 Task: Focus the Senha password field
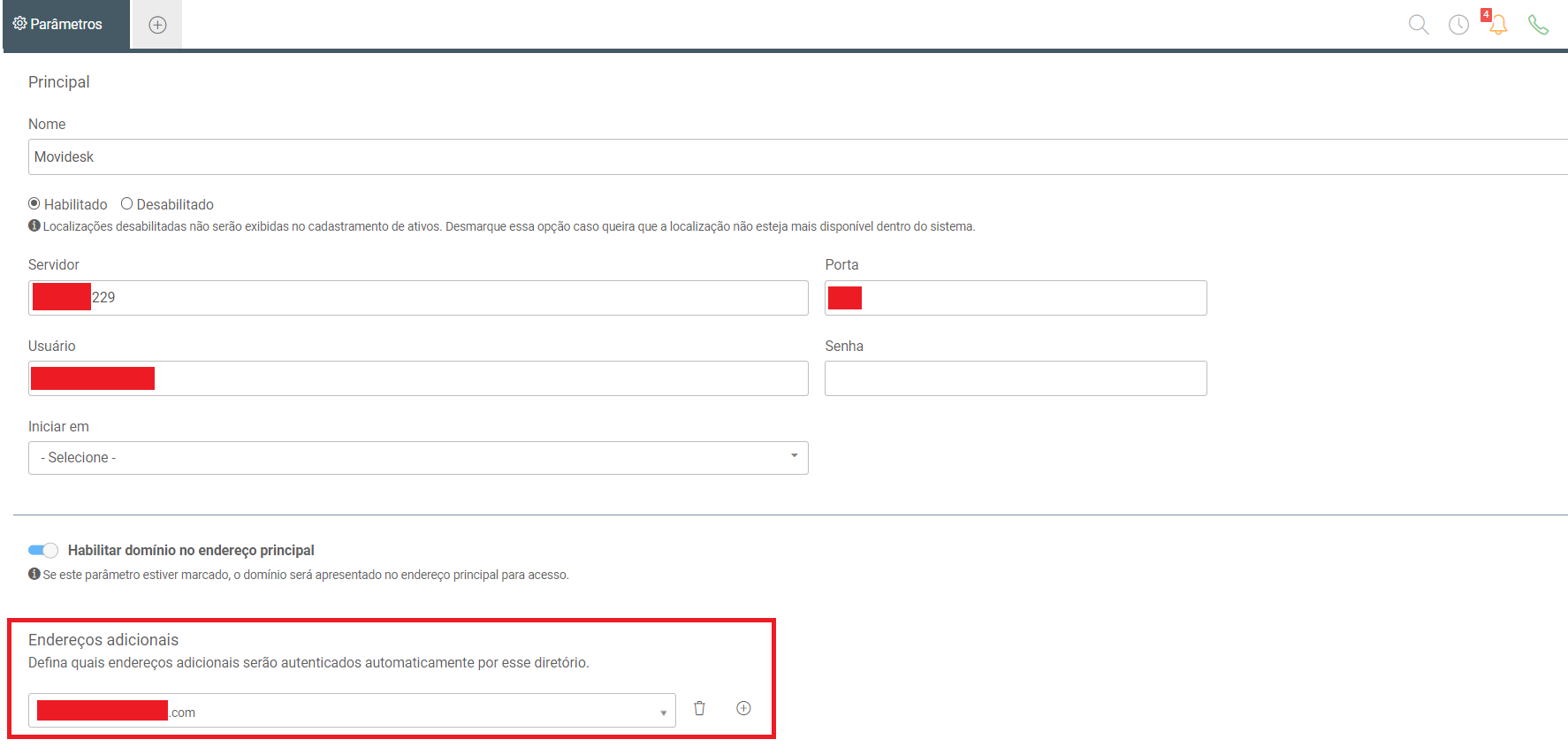coord(1016,378)
